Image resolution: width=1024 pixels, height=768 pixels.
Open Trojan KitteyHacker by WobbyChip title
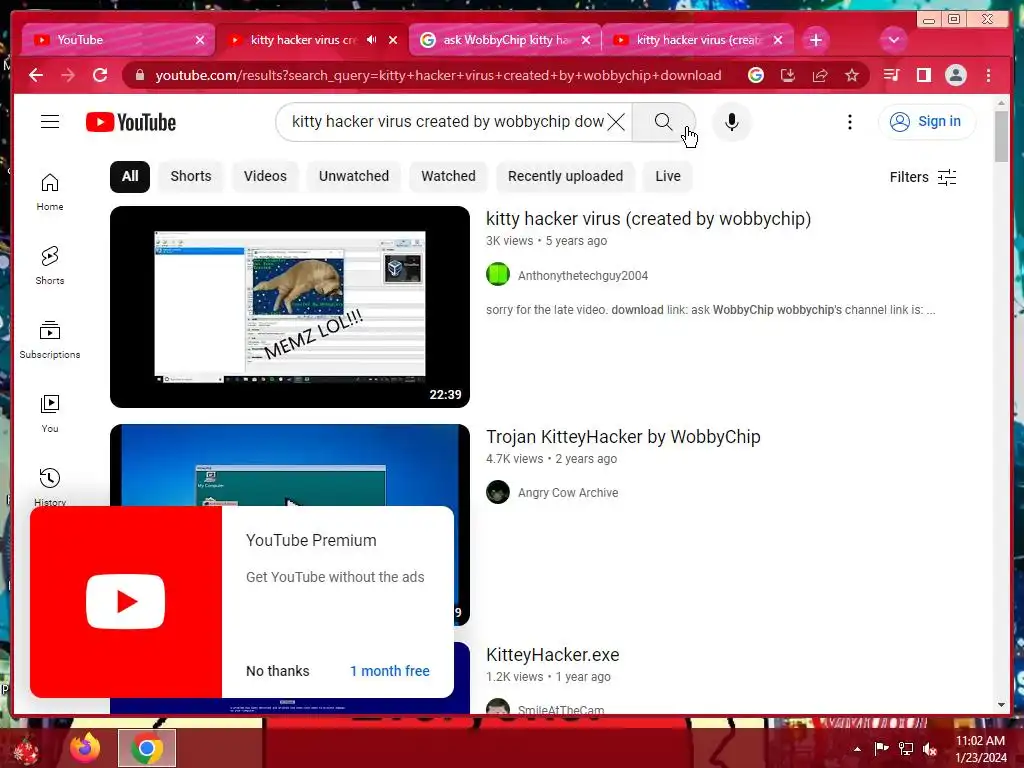pyautogui.click(x=623, y=437)
